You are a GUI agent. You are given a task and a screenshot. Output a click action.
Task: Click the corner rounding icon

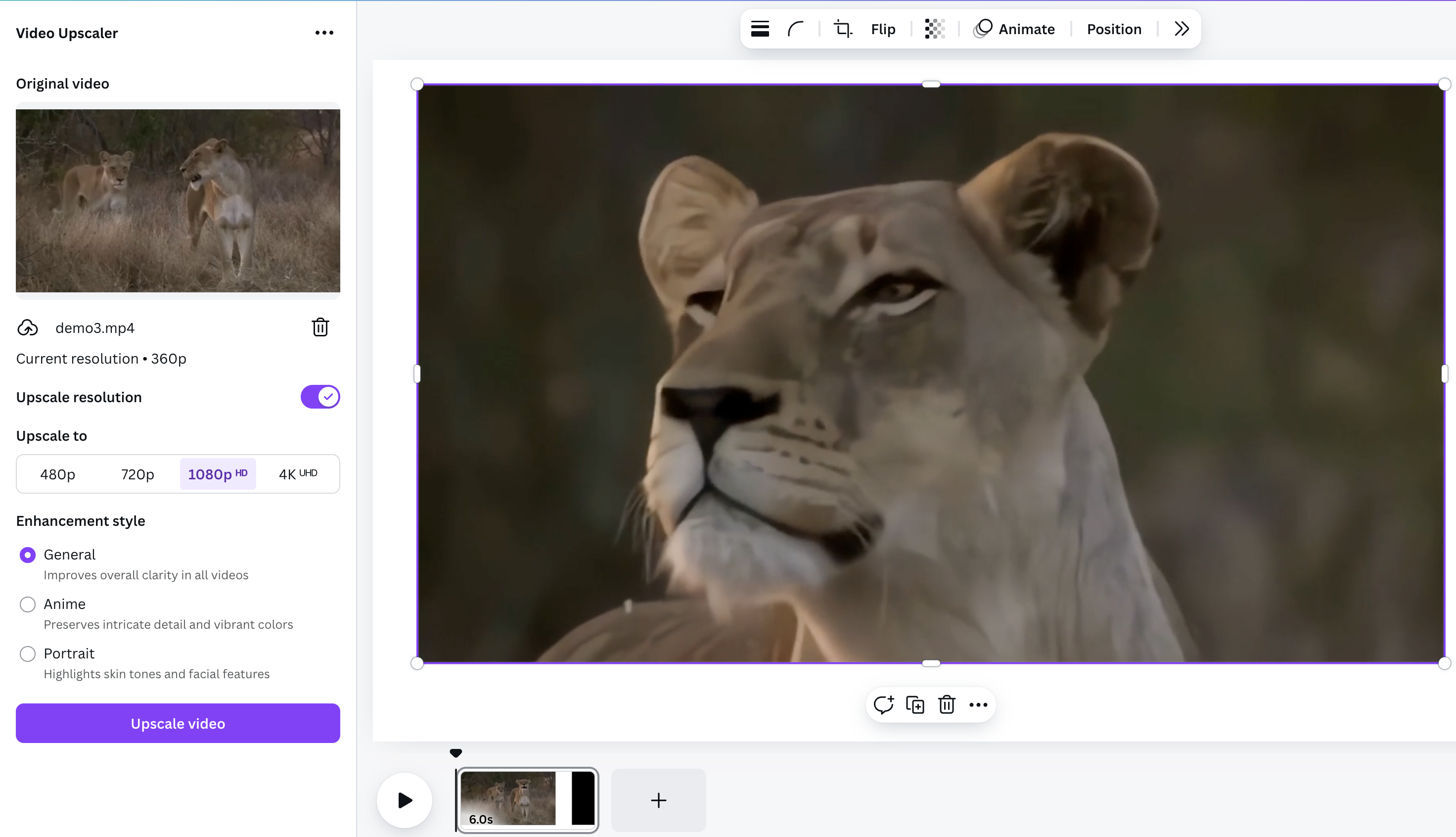click(x=796, y=29)
